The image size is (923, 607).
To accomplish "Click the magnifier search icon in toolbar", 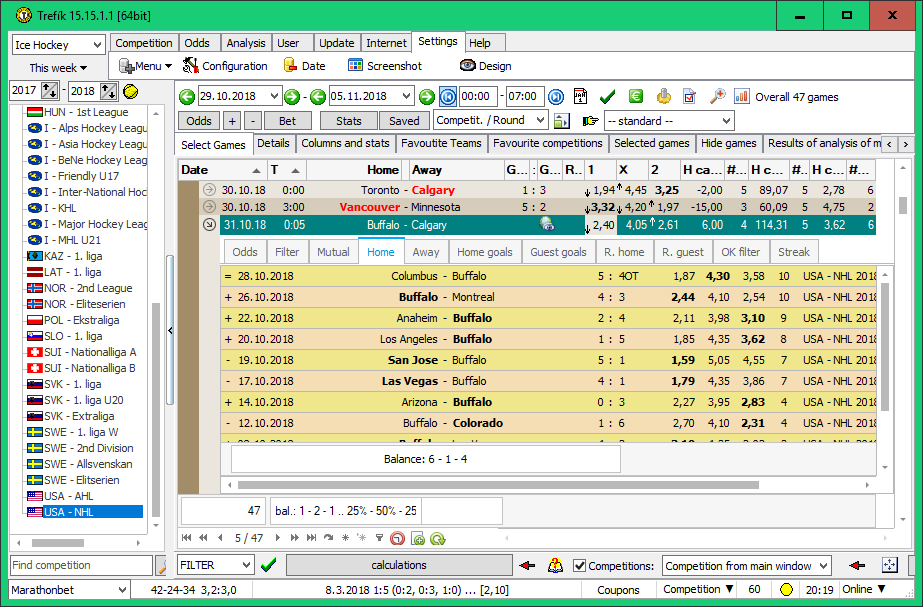I will click(717, 97).
